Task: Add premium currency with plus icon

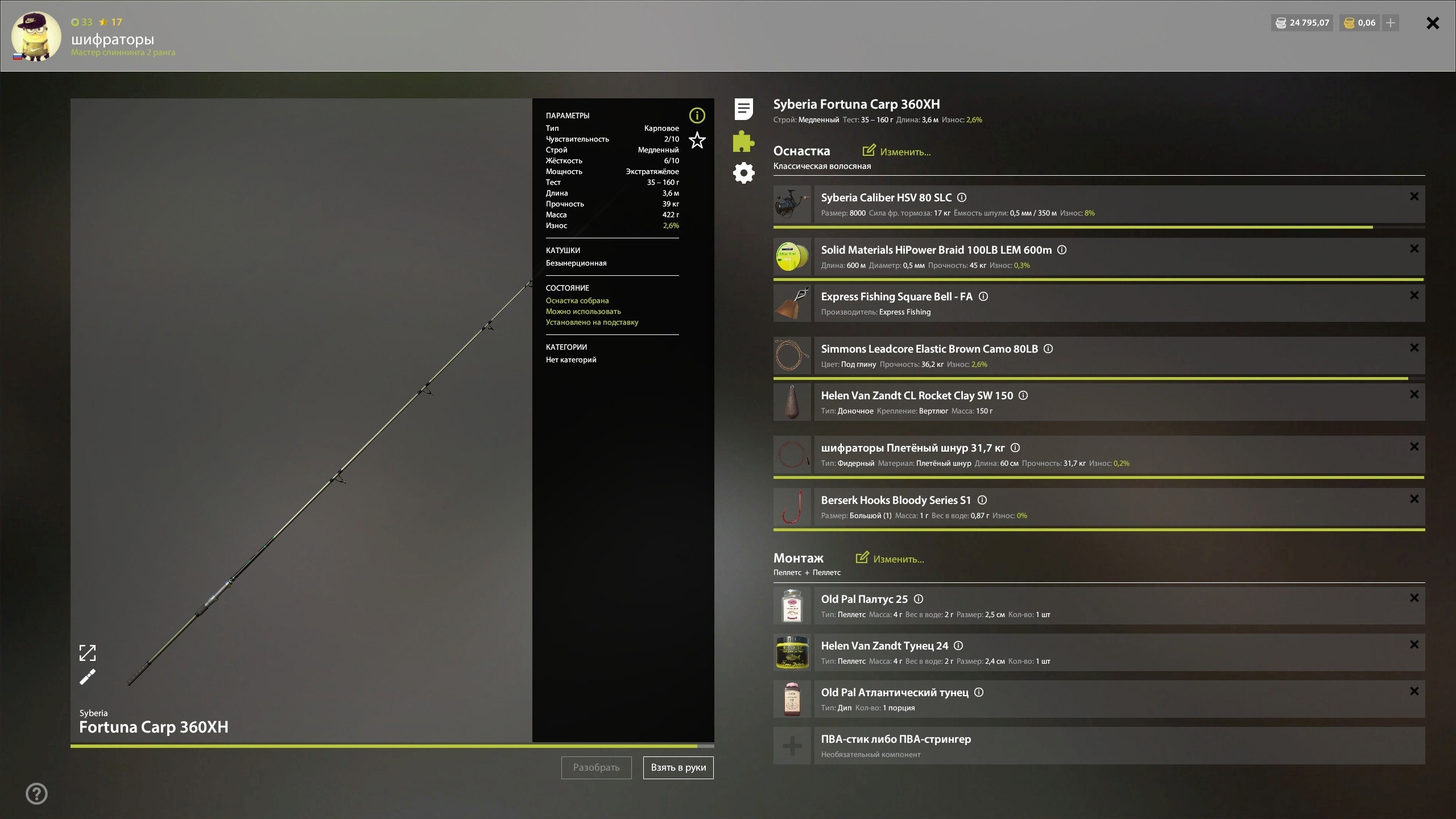Action: point(1390,23)
